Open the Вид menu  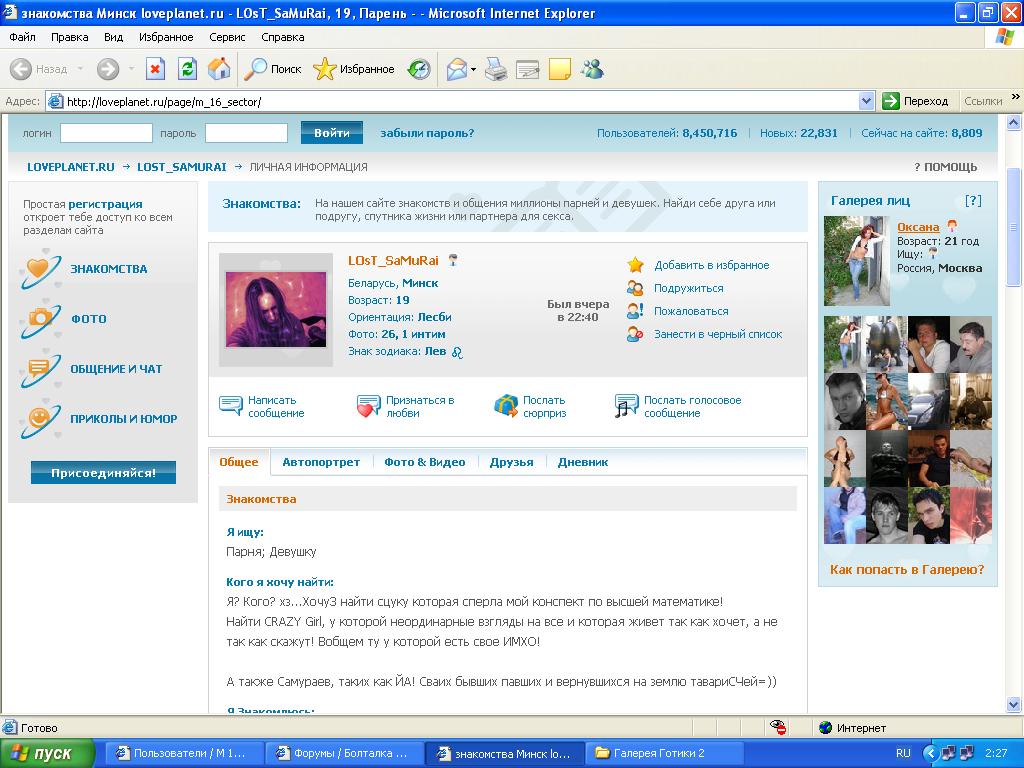114,37
